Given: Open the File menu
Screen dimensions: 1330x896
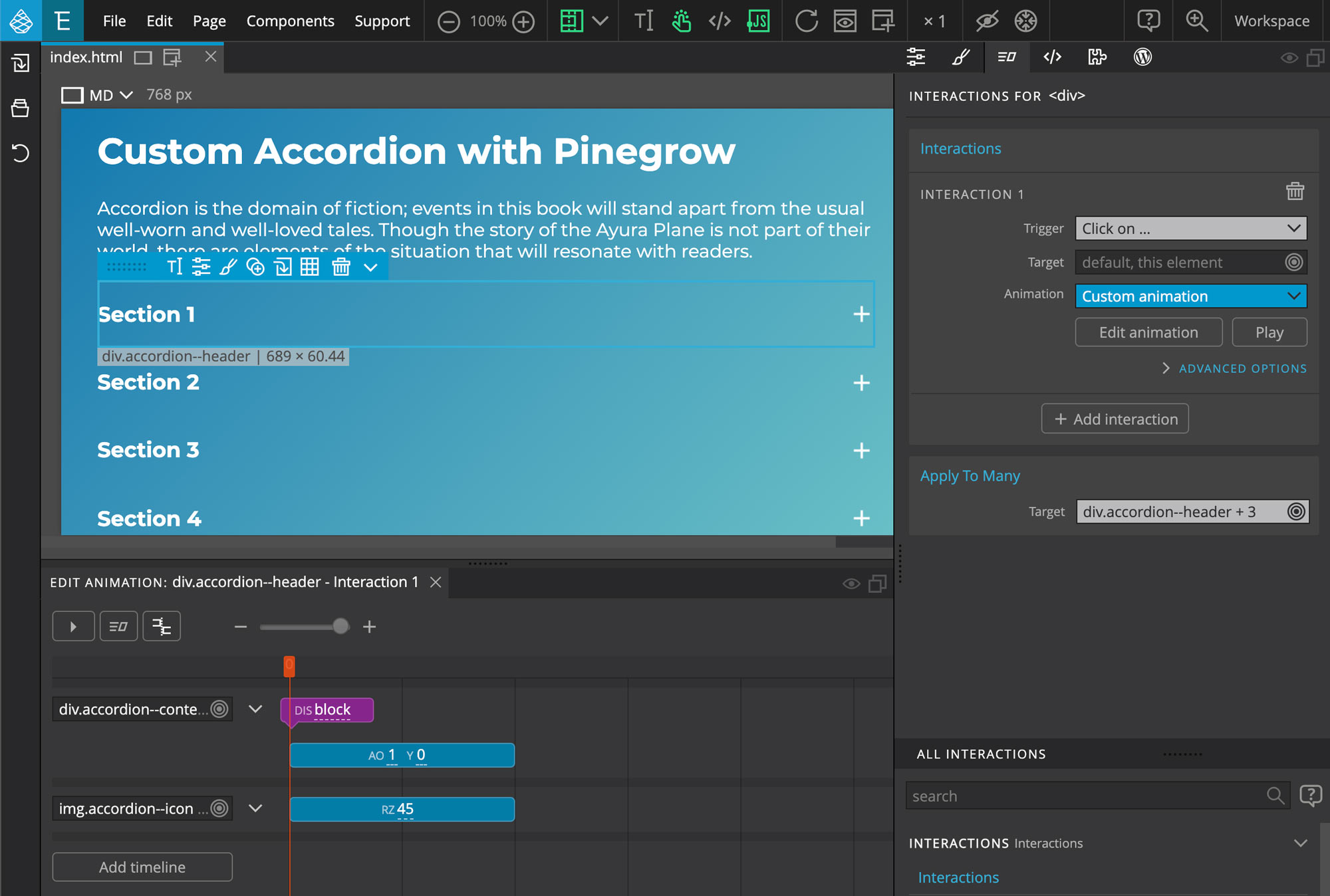Looking at the screenshot, I should 114,21.
